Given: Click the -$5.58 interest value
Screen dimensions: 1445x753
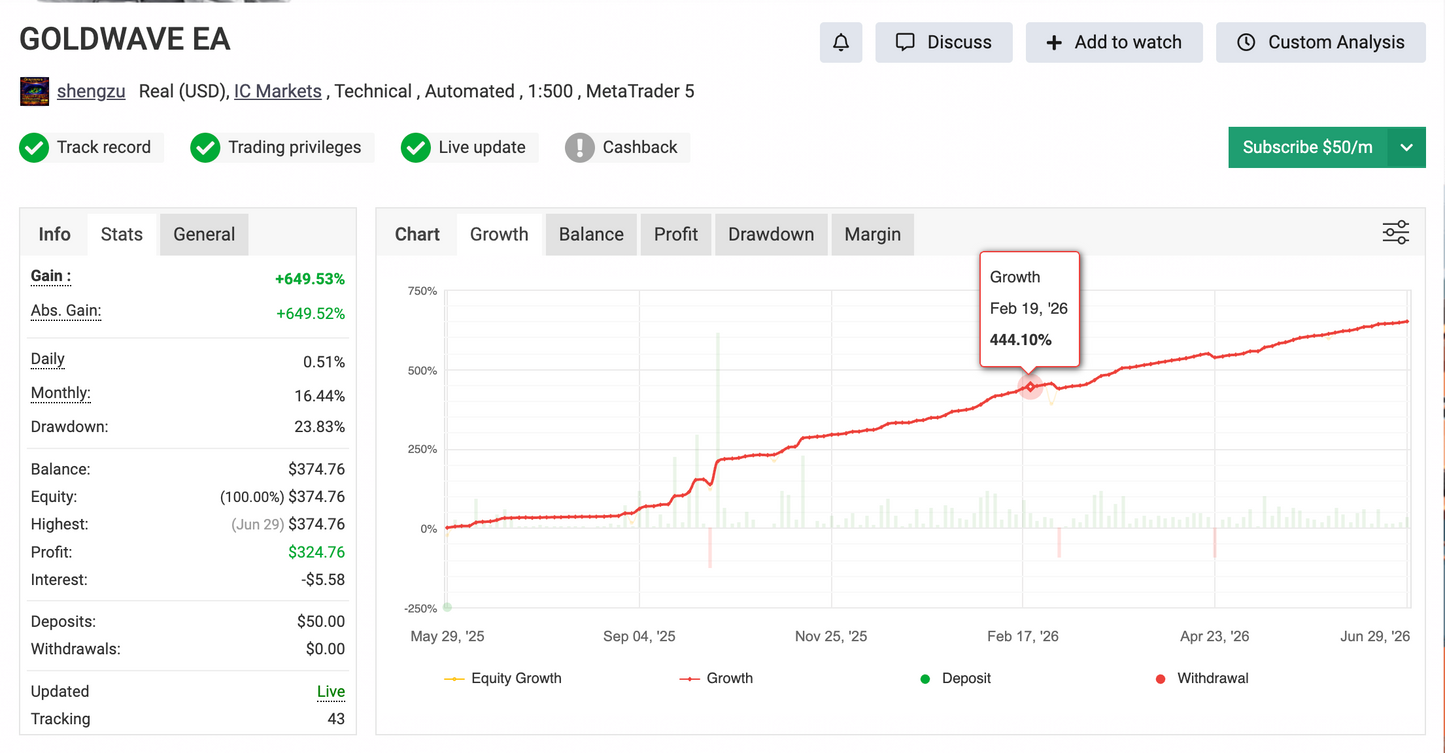Looking at the screenshot, I should pos(323,580).
